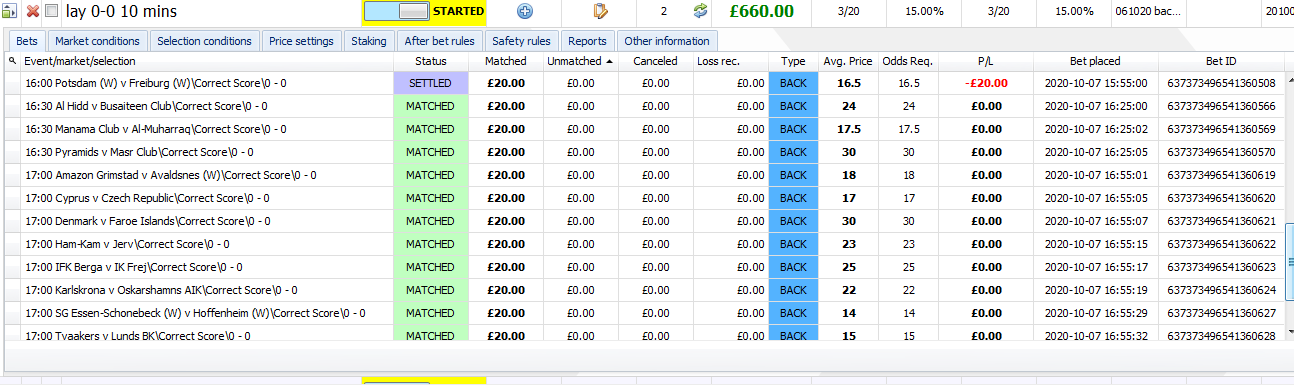
Task: Click the Bet placed column header
Action: tap(1095, 61)
